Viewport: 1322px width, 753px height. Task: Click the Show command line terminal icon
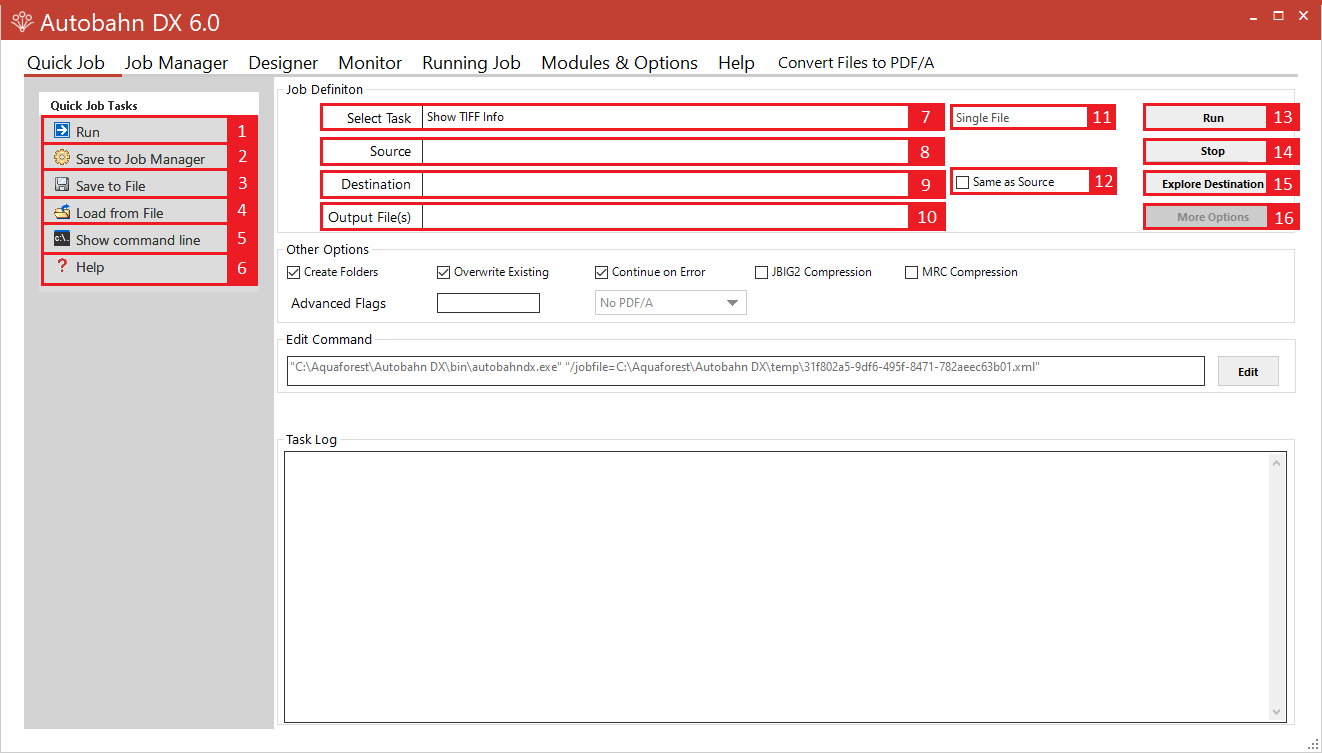pos(62,239)
